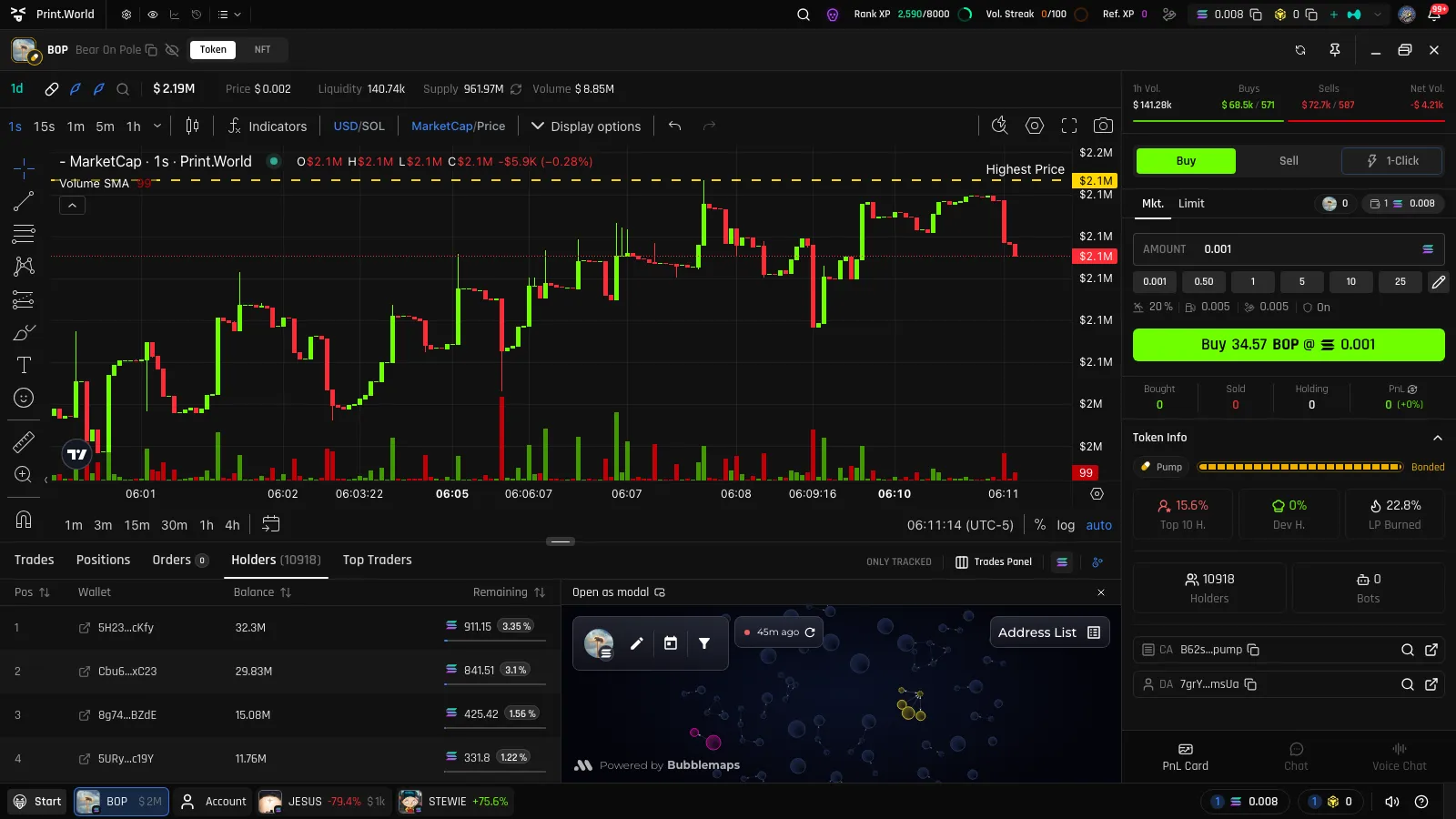Undo the last chart action
Viewport: 1456px width, 819px height.
pos(674,126)
